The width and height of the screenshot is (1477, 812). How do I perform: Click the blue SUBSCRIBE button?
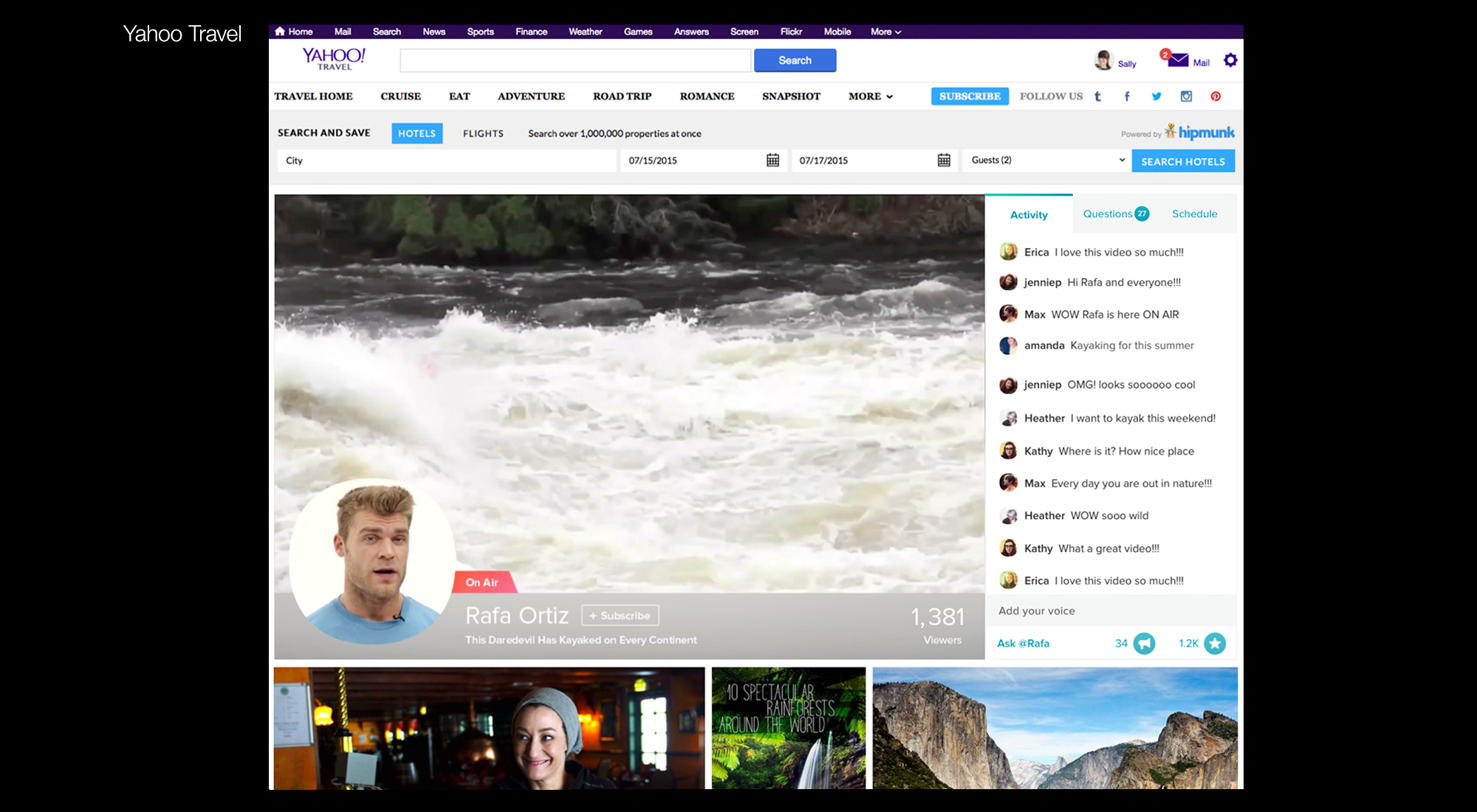coord(970,97)
